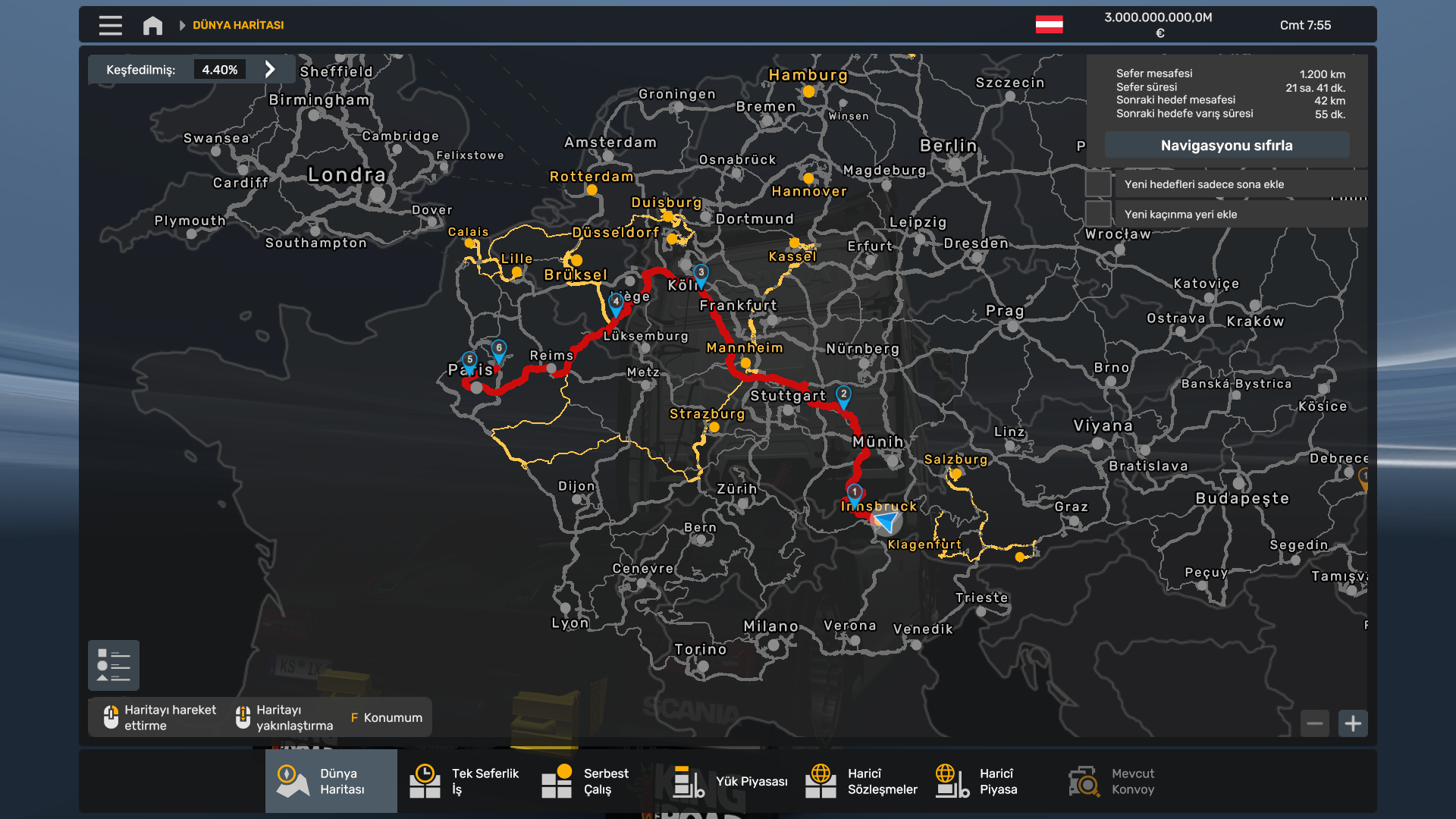Open the map legend panel icon
This screenshot has height=819, width=1456.
click(114, 665)
